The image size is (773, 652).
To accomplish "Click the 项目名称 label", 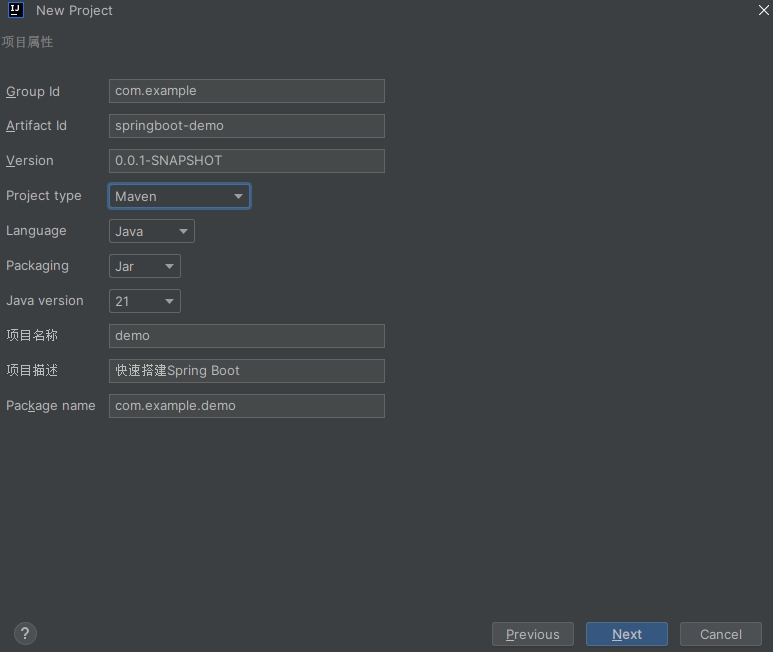I will coord(32,336).
